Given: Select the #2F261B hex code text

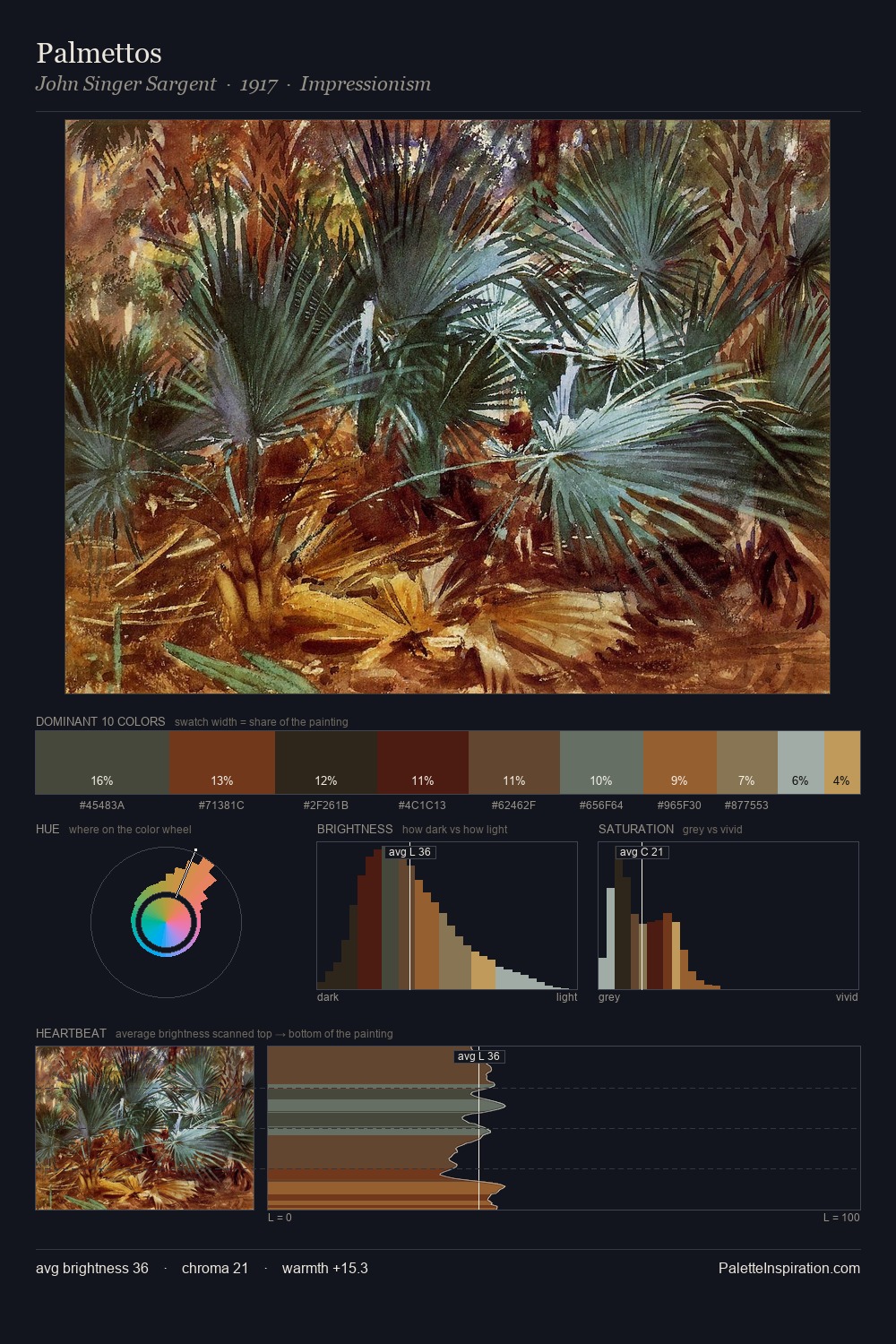Looking at the screenshot, I should pos(326,805).
